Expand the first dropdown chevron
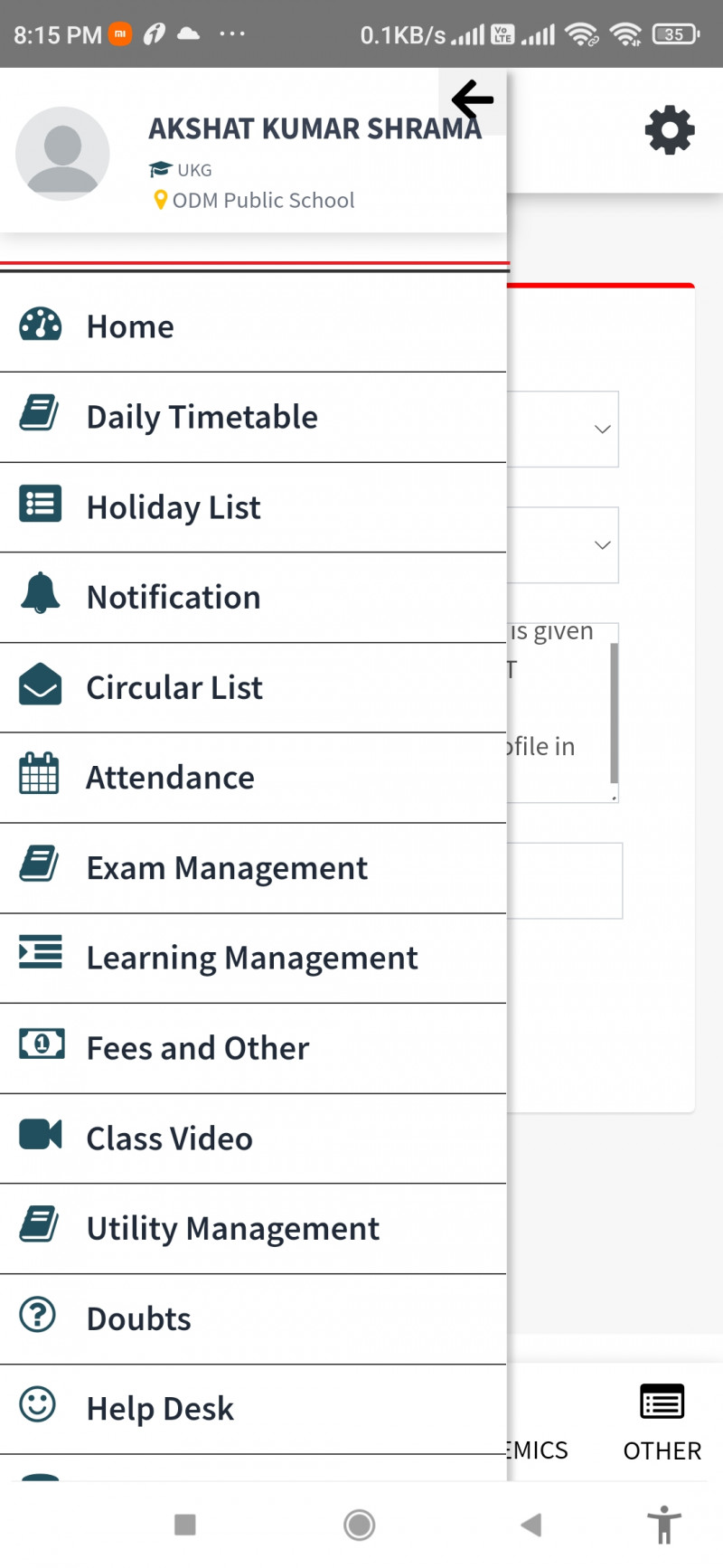Viewport: 723px width, 1568px height. click(602, 430)
